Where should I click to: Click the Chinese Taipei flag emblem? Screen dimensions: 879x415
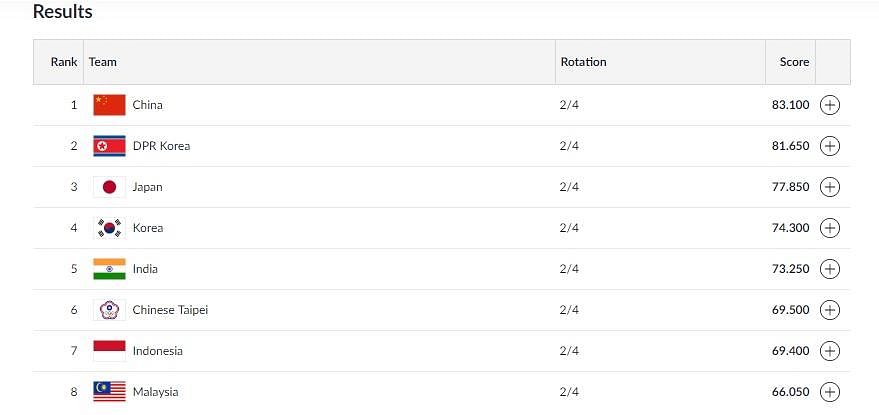(x=109, y=310)
